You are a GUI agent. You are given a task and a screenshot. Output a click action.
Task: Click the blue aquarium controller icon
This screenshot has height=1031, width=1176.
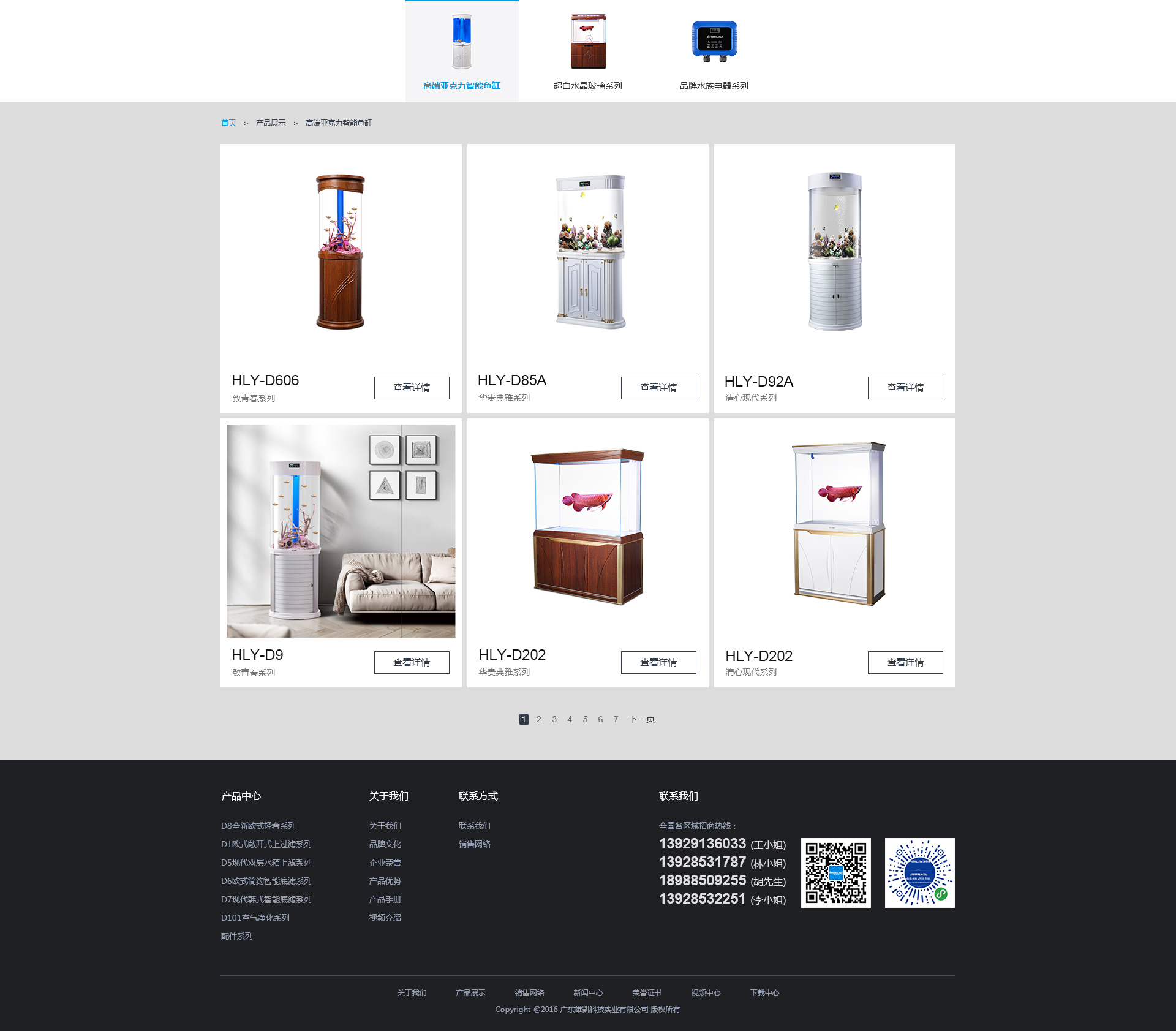(x=714, y=42)
